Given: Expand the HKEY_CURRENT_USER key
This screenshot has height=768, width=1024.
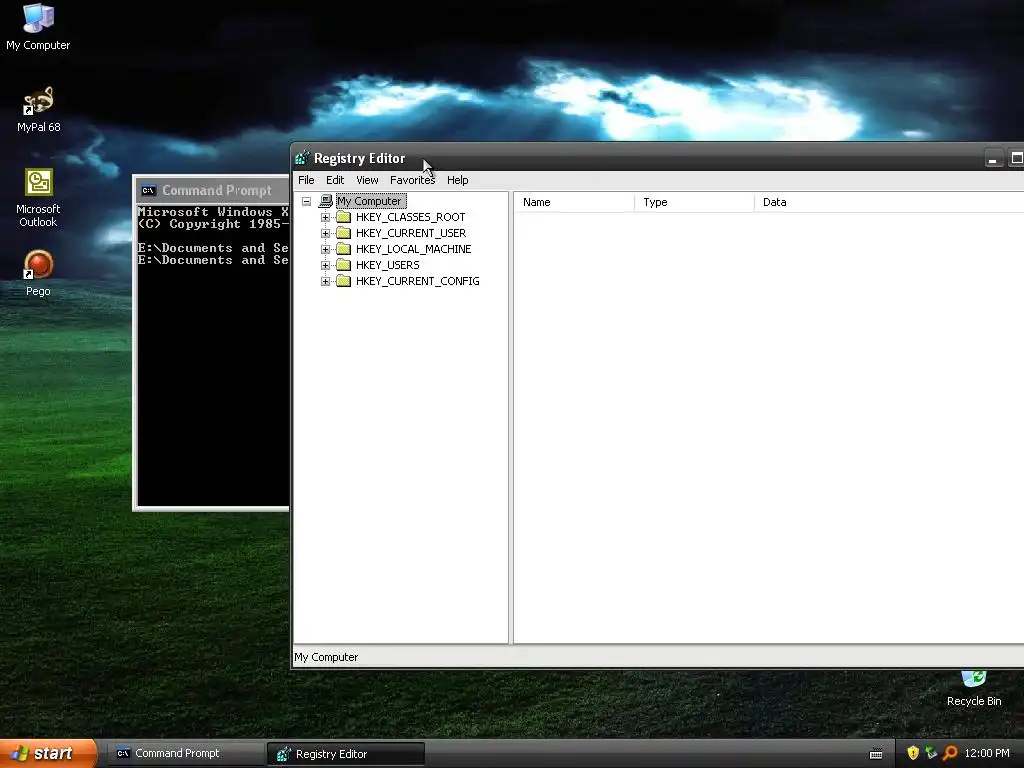Looking at the screenshot, I should pos(325,233).
